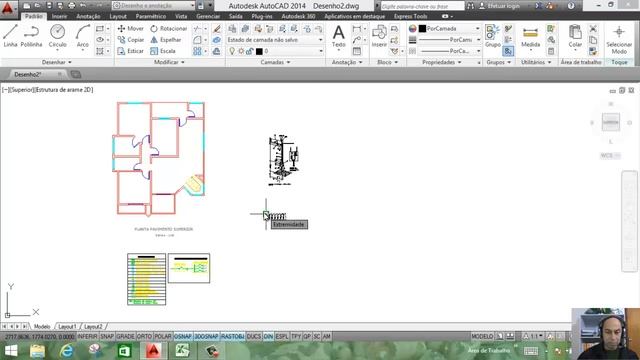640x360 pixels.
Task: Click the coordinates readout in status bar
Action: click(40, 336)
